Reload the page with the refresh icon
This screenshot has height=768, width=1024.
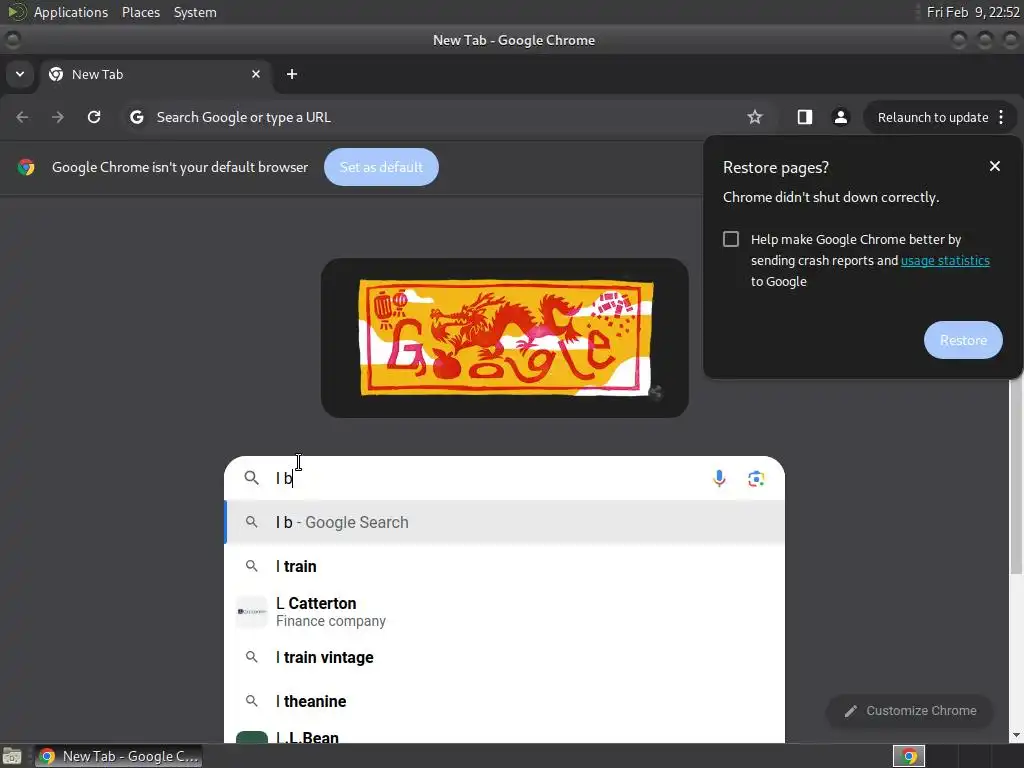(x=94, y=117)
